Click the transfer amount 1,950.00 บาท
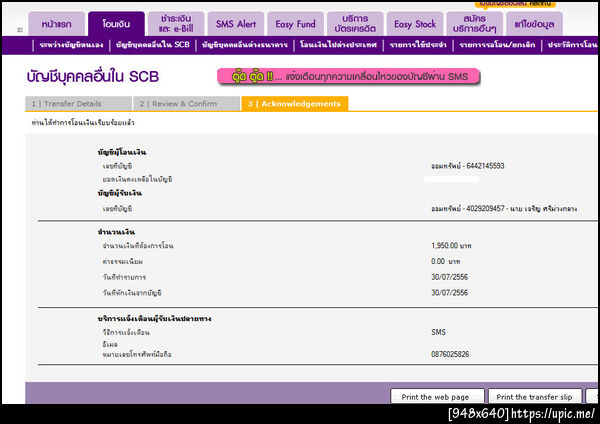Image resolution: width=600 pixels, height=424 pixels. tap(451, 246)
